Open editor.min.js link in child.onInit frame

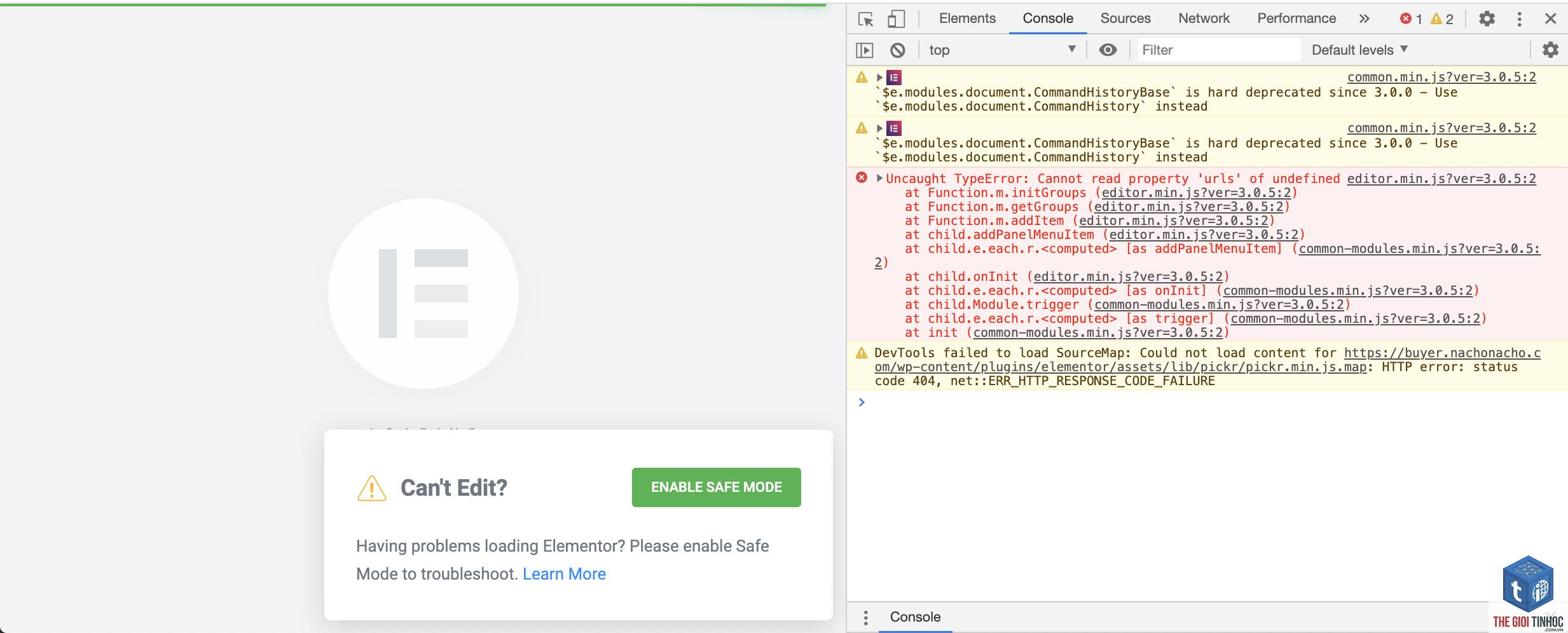point(1128,277)
